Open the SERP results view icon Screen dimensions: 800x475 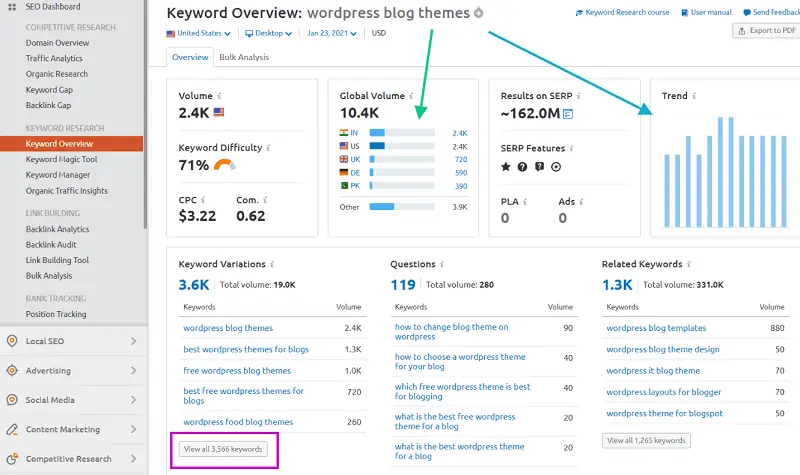[568, 114]
